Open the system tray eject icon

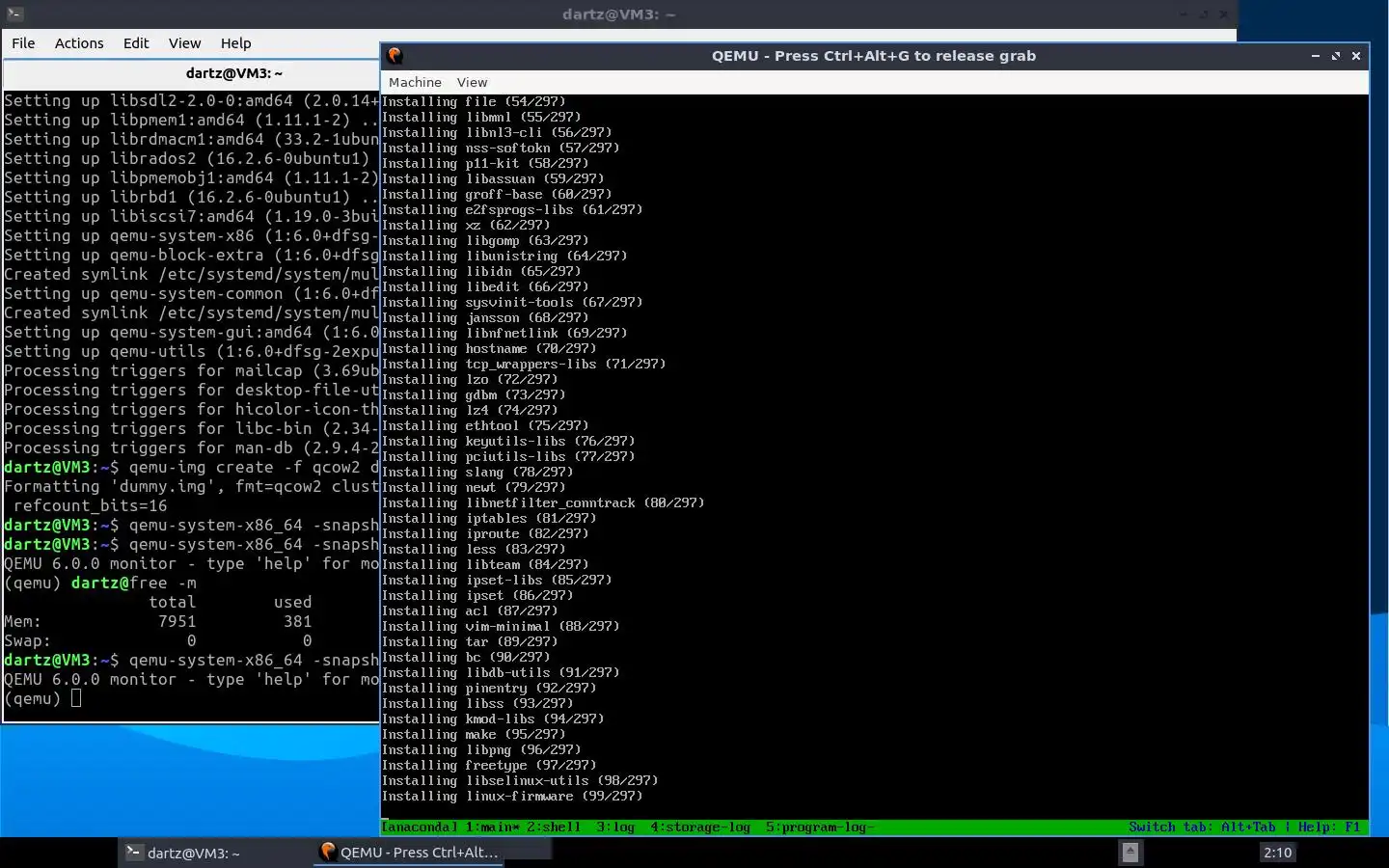click(1130, 853)
